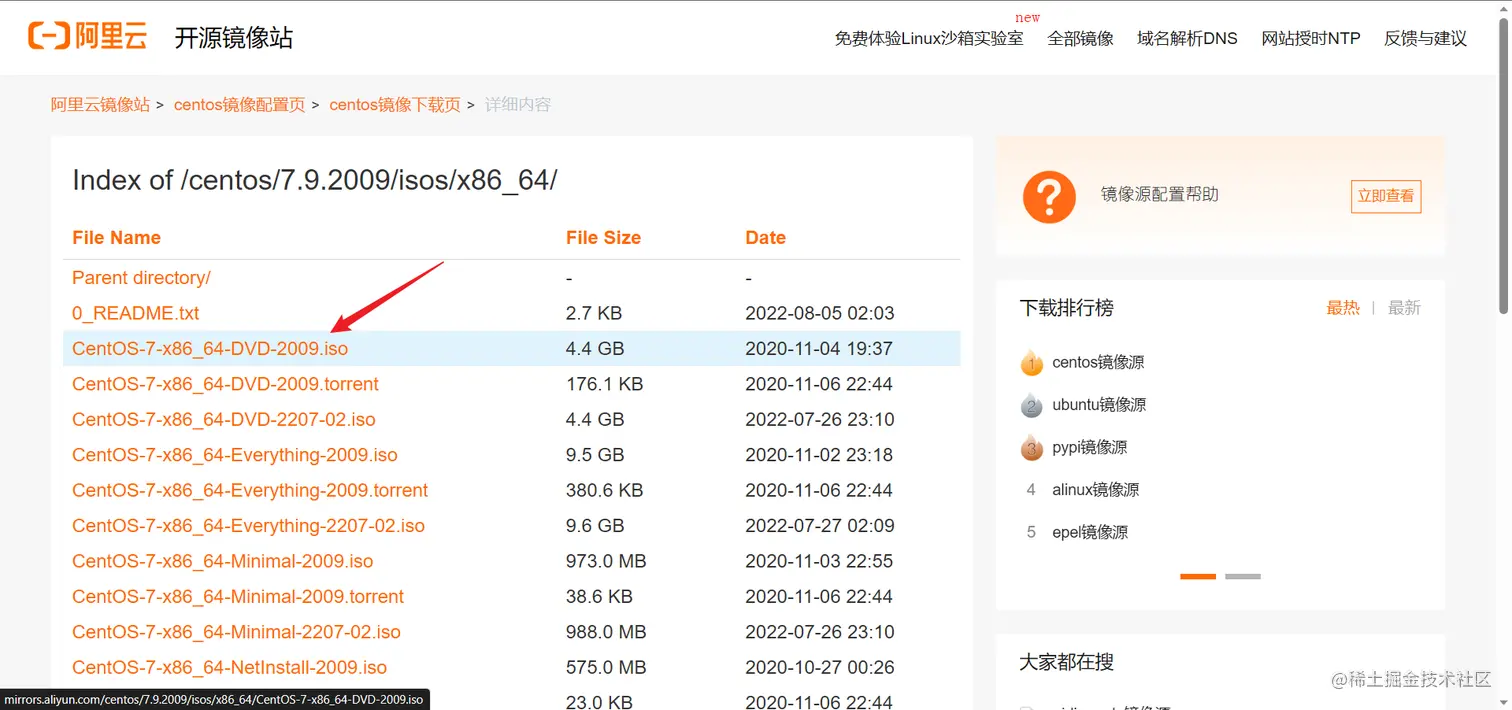Download CentOS-7-x86_64-DVD-2009.iso

pyautogui.click(x=210, y=349)
